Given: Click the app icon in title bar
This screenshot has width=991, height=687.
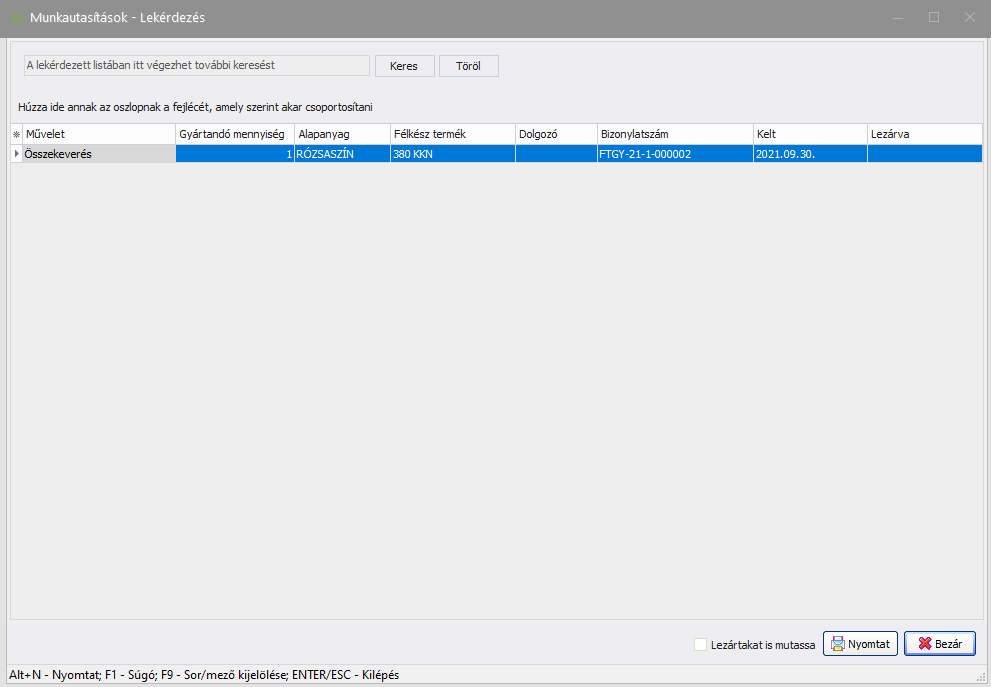Looking at the screenshot, I should click(x=17, y=17).
